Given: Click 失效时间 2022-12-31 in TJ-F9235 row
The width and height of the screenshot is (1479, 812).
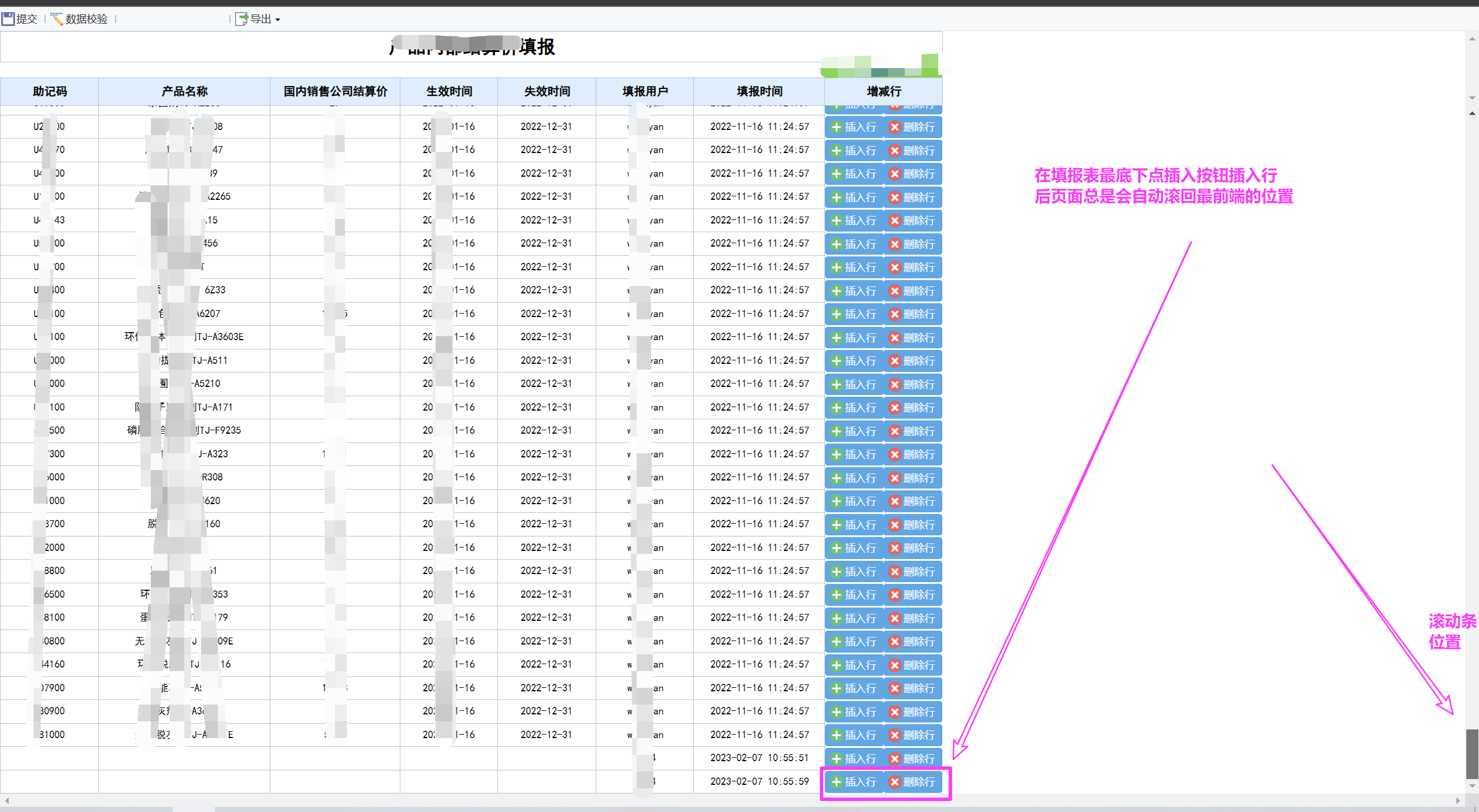Looking at the screenshot, I should pos(547,431).
